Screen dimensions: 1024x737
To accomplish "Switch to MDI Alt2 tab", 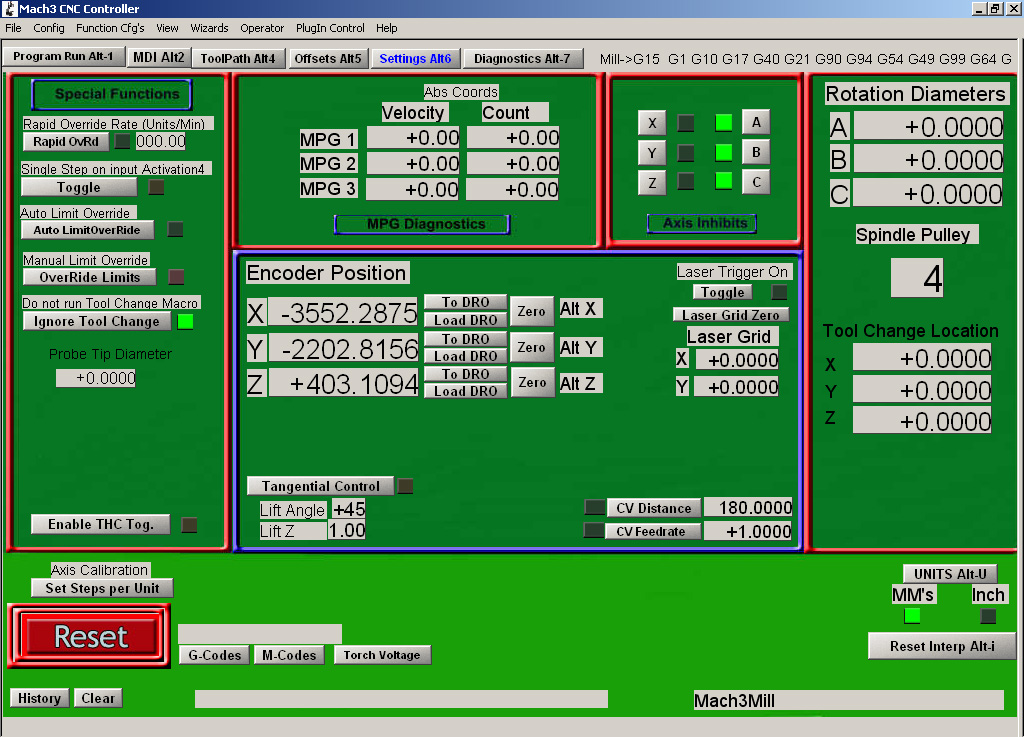I will click(x=159, y=57).
